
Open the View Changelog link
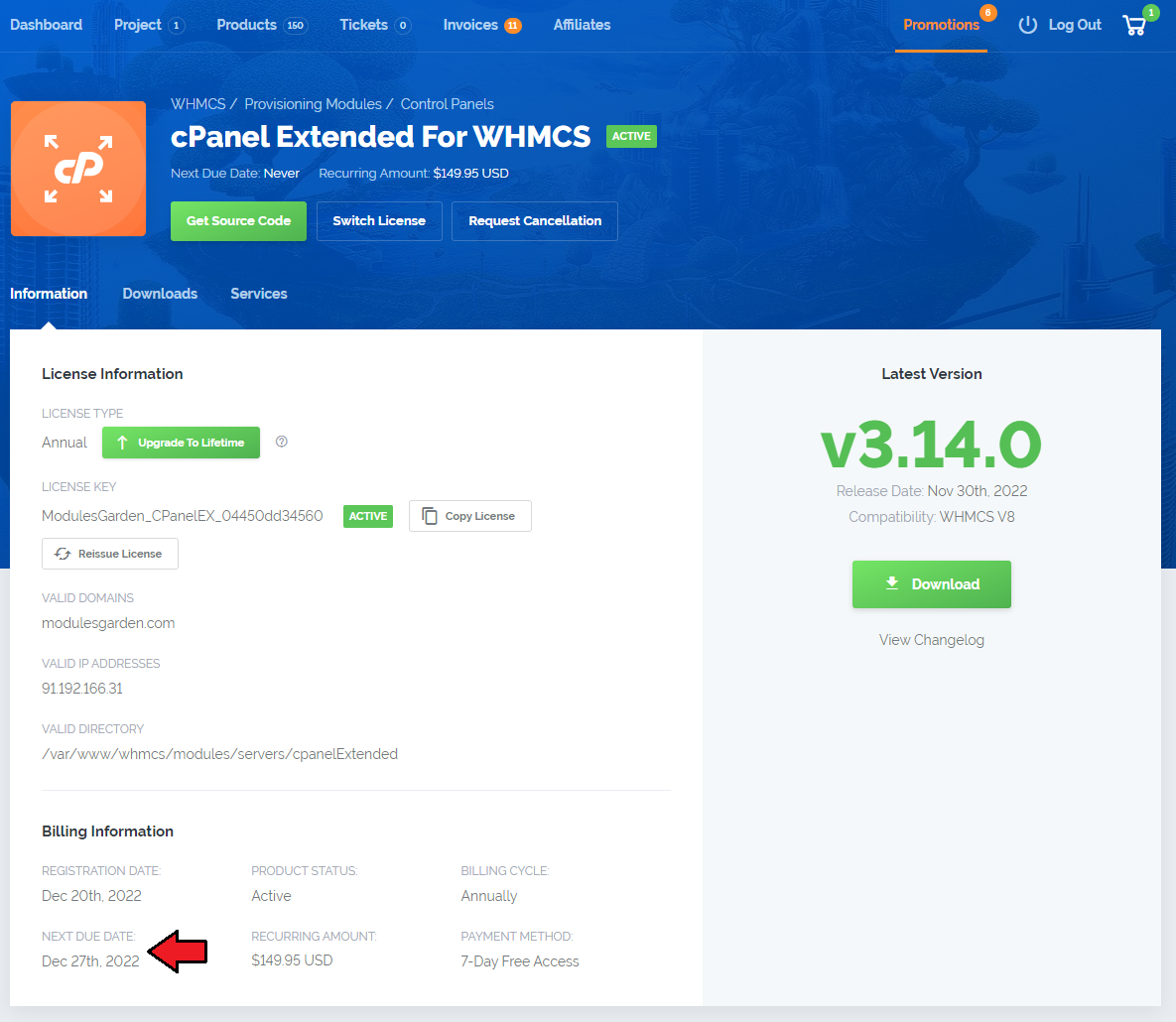pos(932,640)
